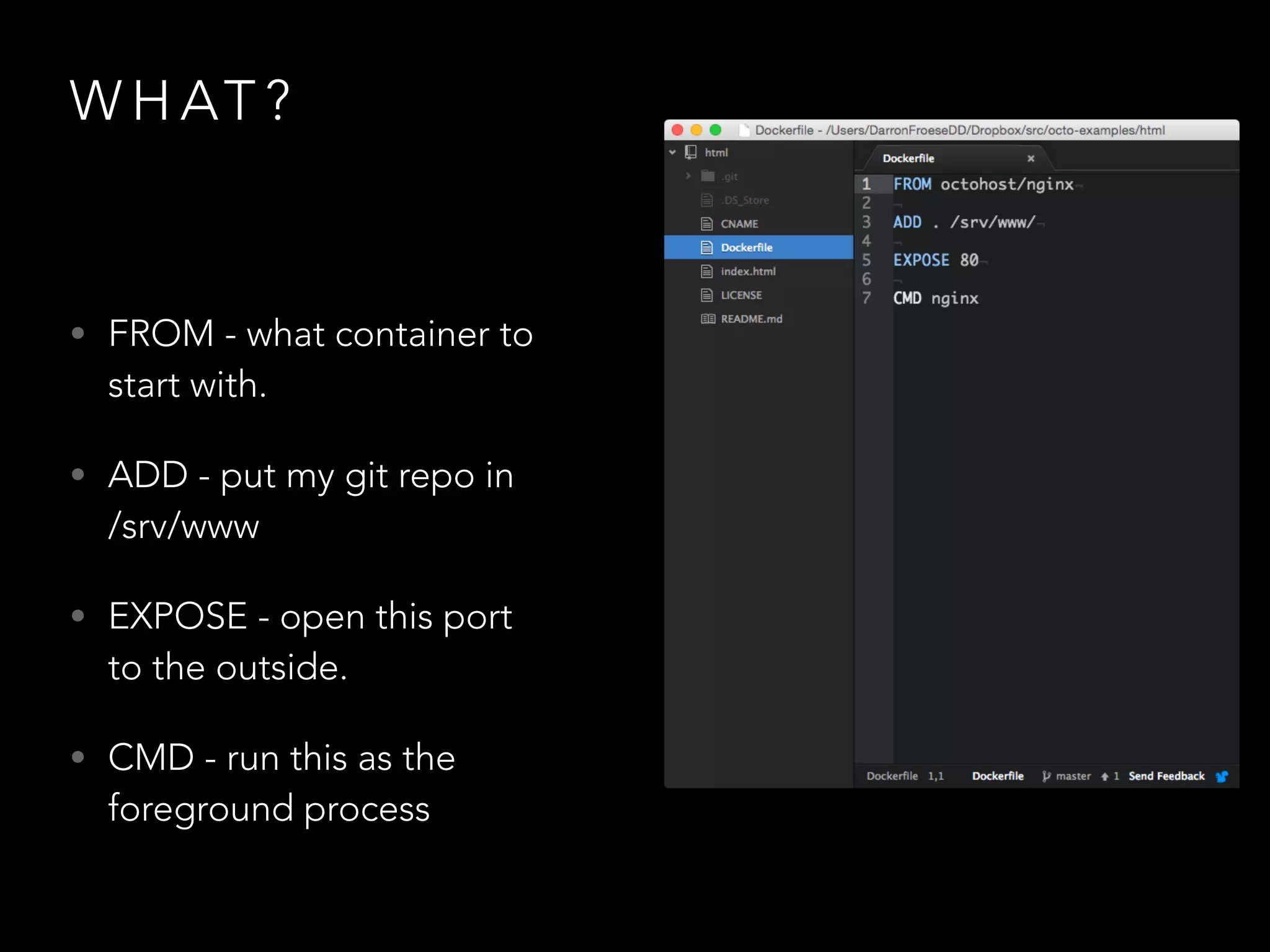The width and height of the screenshot is (1270, 952).
Task: Click the yellow minimize window button
Action: (696, 130)
